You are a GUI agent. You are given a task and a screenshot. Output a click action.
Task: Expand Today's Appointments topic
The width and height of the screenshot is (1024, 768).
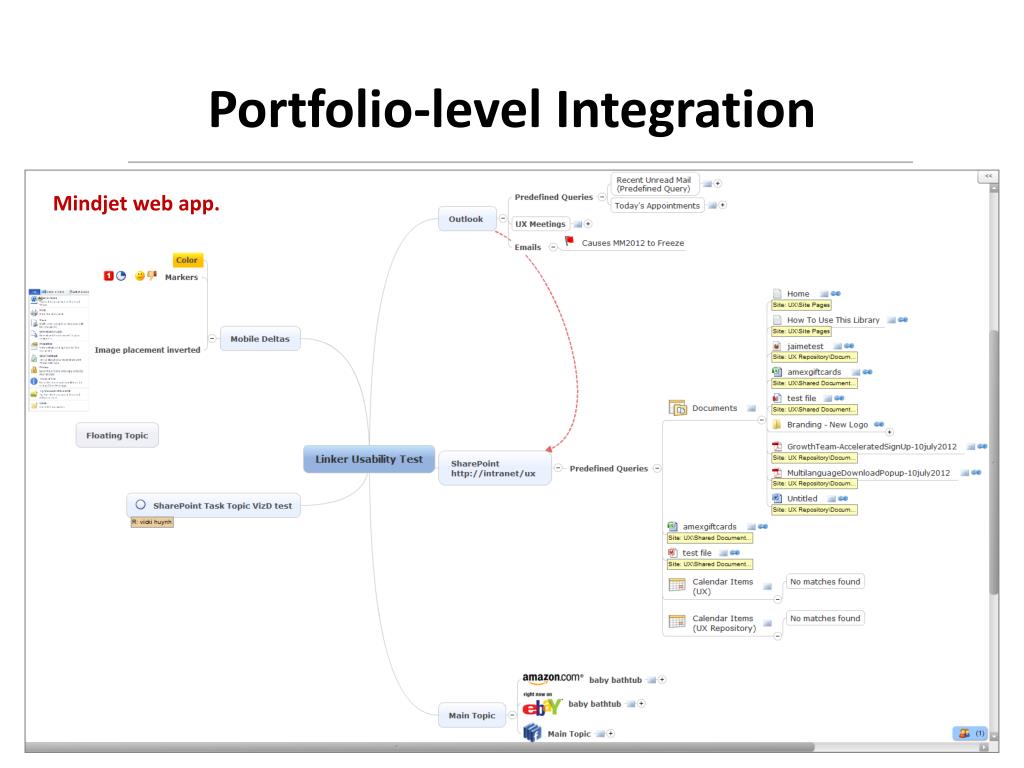point(723,205)
